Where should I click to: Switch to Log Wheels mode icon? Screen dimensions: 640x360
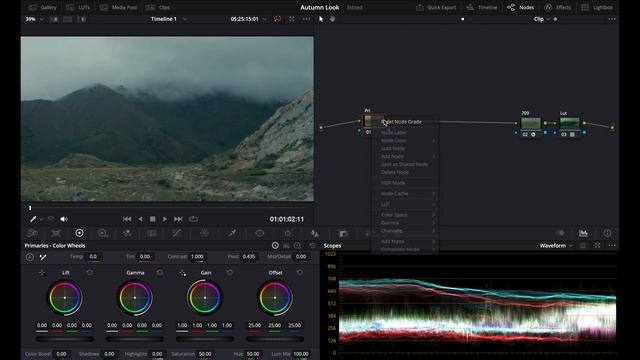(298, 245)
